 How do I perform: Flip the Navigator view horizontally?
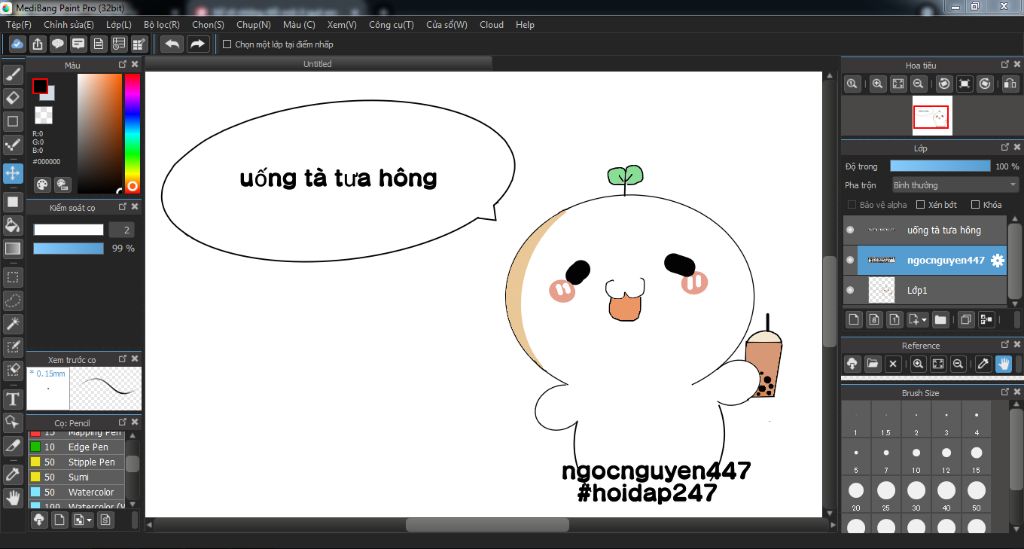(x=1010, y=84)
